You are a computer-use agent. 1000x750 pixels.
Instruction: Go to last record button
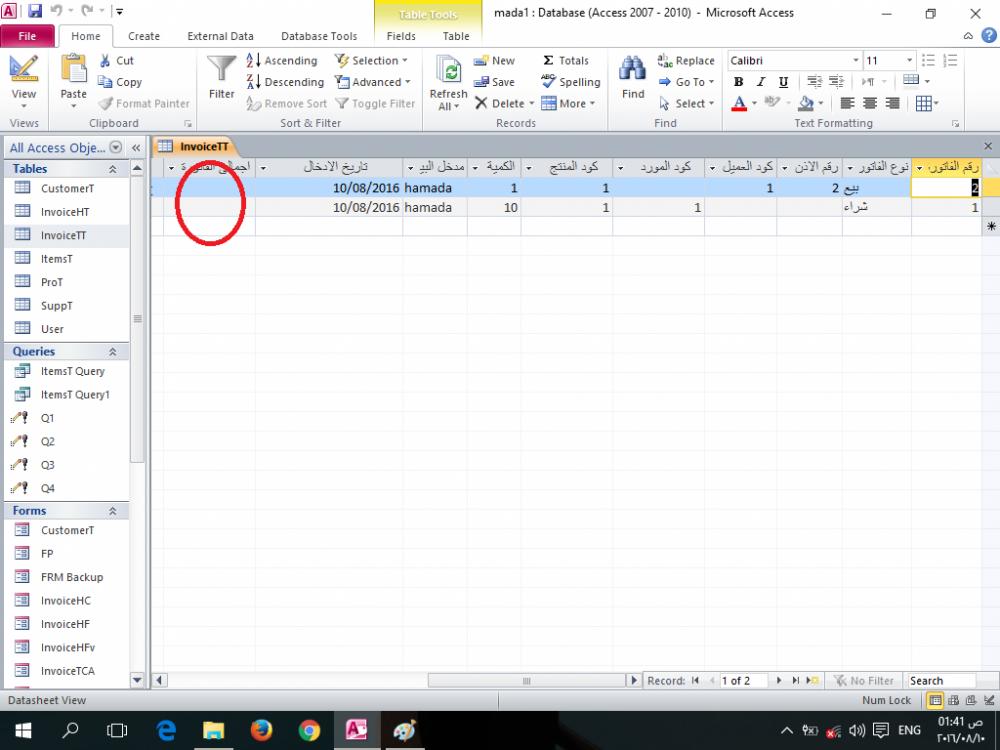(795, 680)
